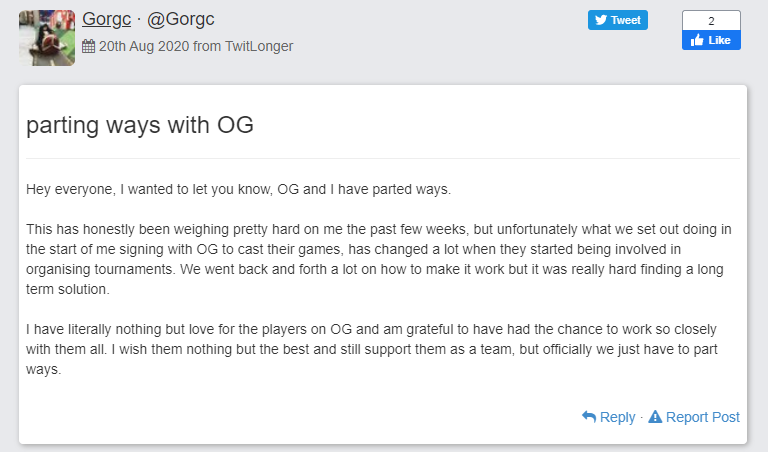Click the like count bubble showing 2

711,20
